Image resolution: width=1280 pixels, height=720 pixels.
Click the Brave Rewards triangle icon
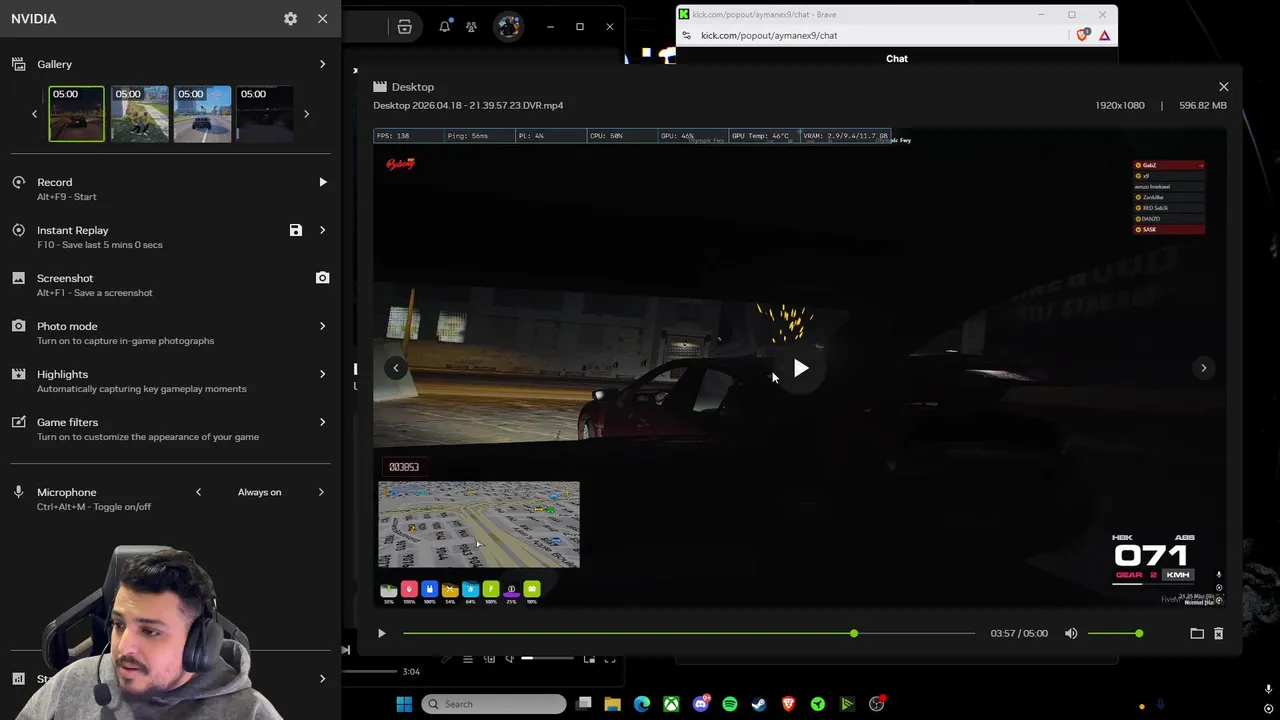pos(1104,35)
